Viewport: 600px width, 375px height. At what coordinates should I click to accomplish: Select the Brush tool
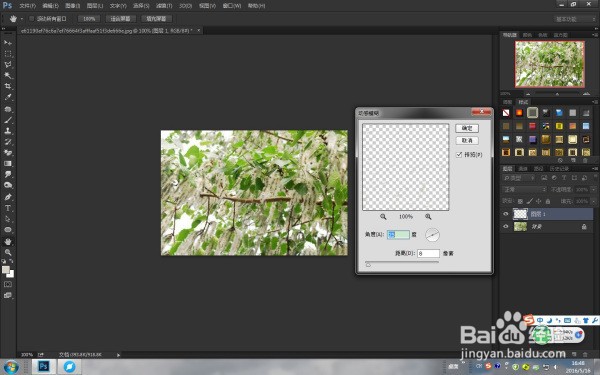tap(8, 120)
